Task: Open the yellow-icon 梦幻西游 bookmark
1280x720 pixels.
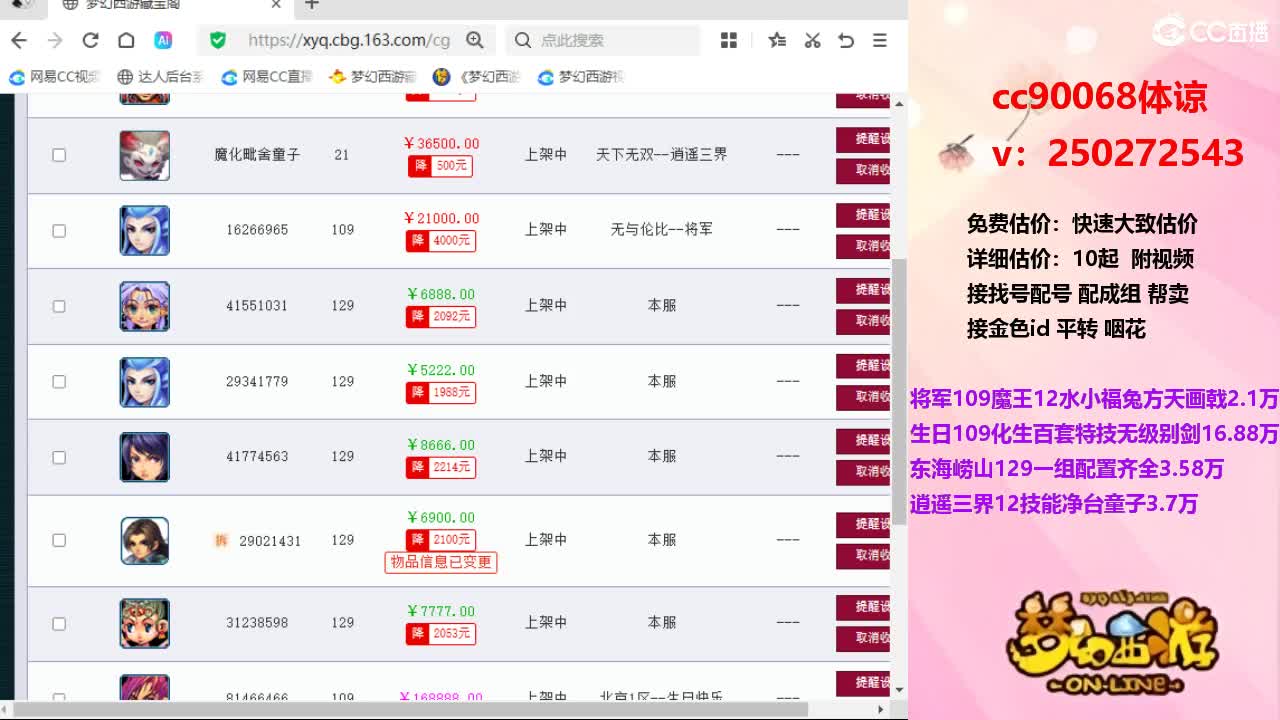Action: point(372,77)
